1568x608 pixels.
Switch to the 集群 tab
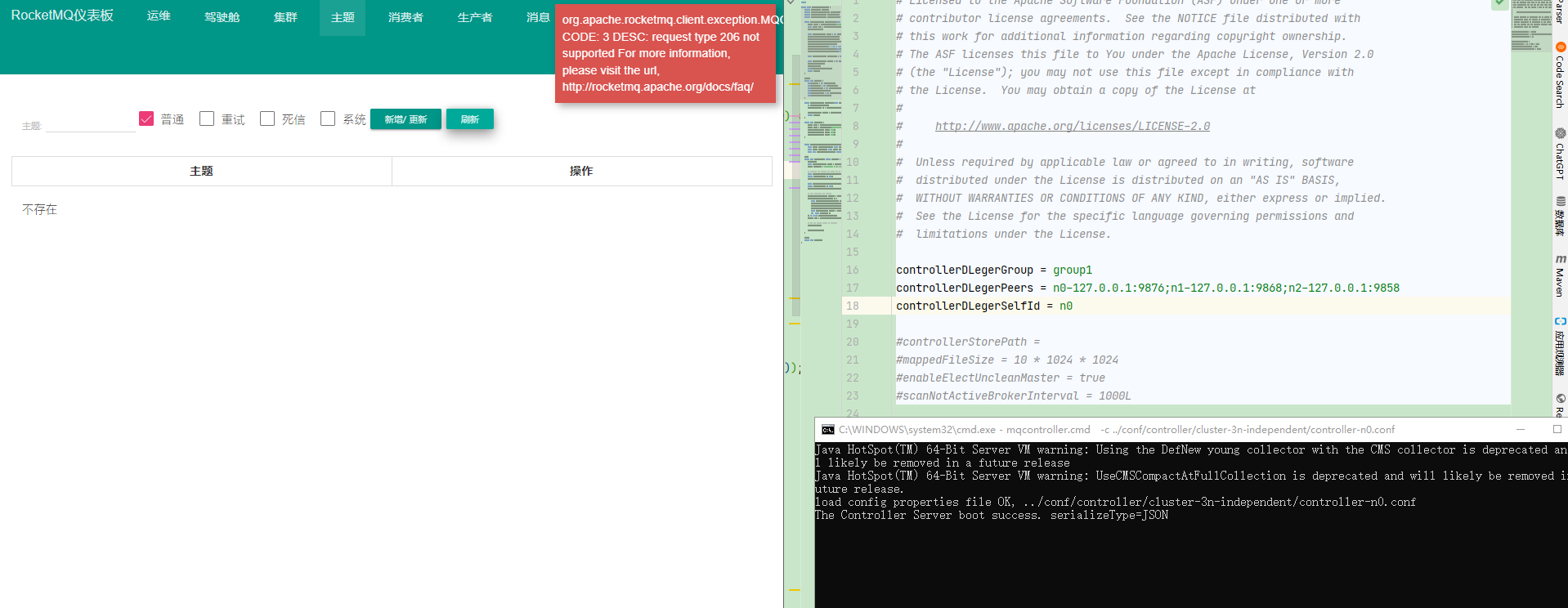pos(285,17)
